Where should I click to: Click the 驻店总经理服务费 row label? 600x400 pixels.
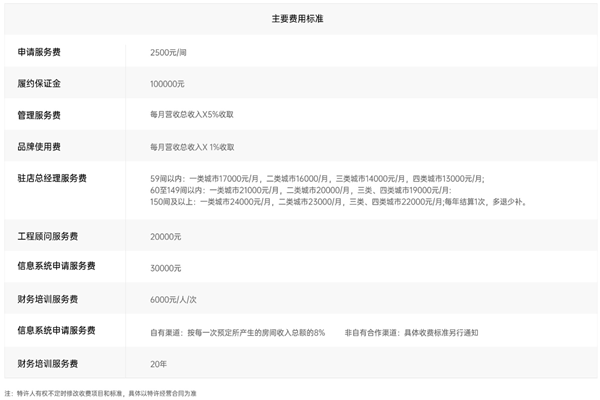tap(52, 178)
